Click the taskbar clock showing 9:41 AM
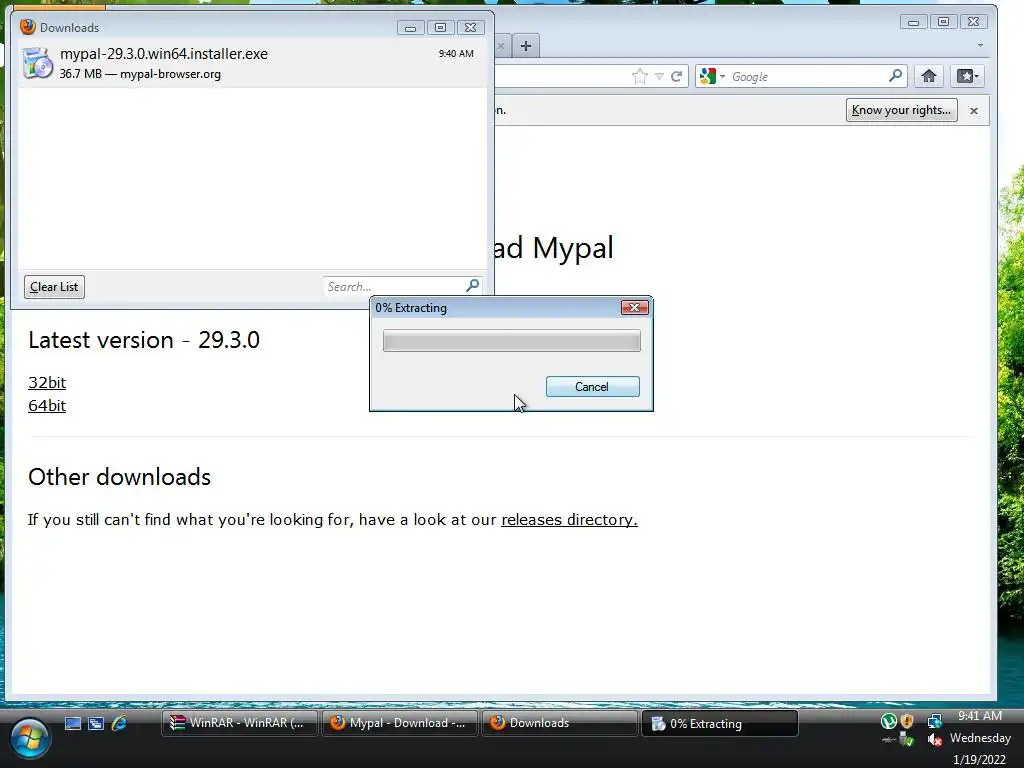 [x=980, y=716]
